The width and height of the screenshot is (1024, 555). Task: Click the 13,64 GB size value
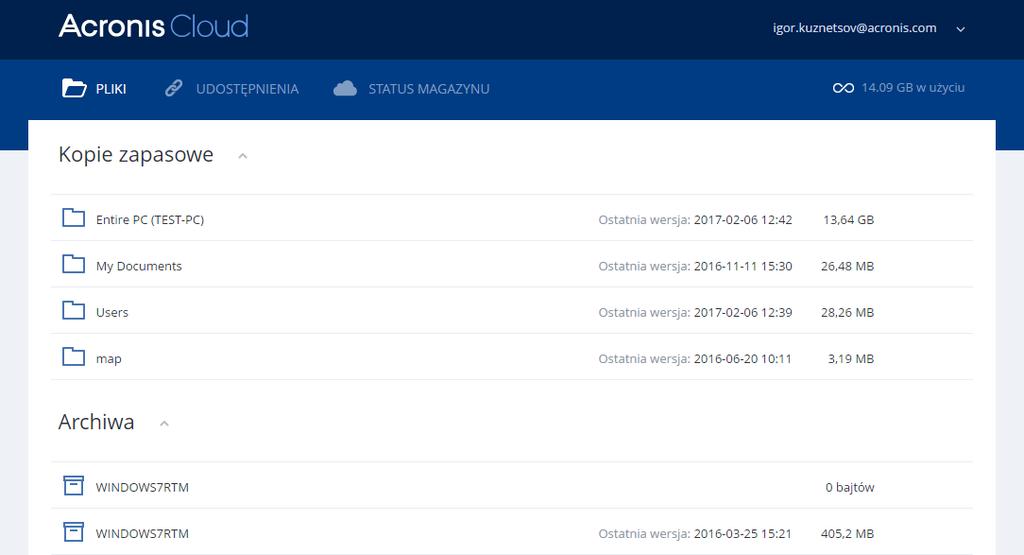click(848, 220)
